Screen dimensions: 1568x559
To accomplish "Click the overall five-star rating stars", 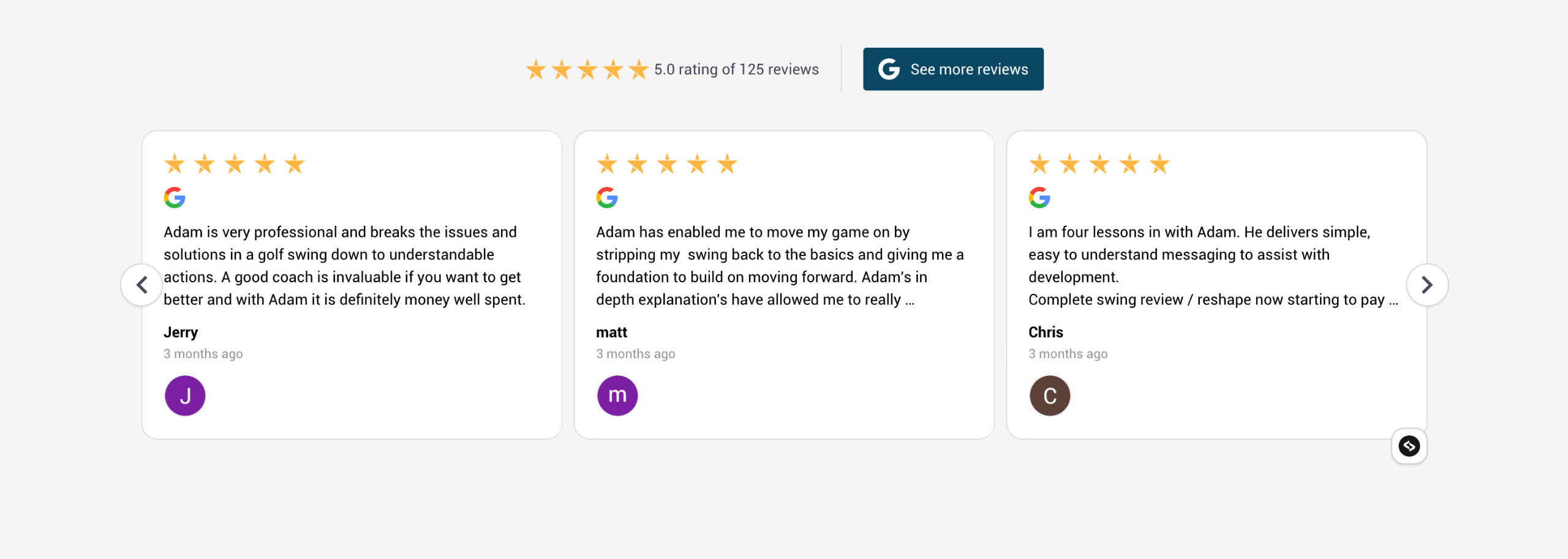I will [587, 70].
